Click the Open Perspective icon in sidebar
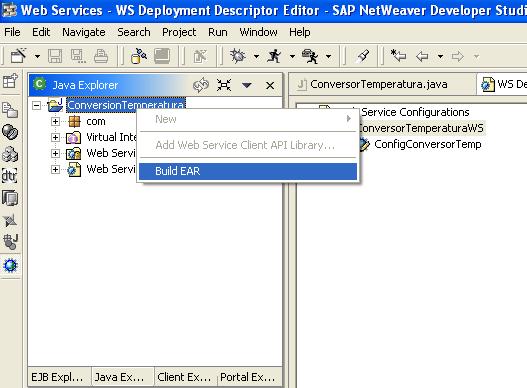527x388 pixels. pos(10,81)
